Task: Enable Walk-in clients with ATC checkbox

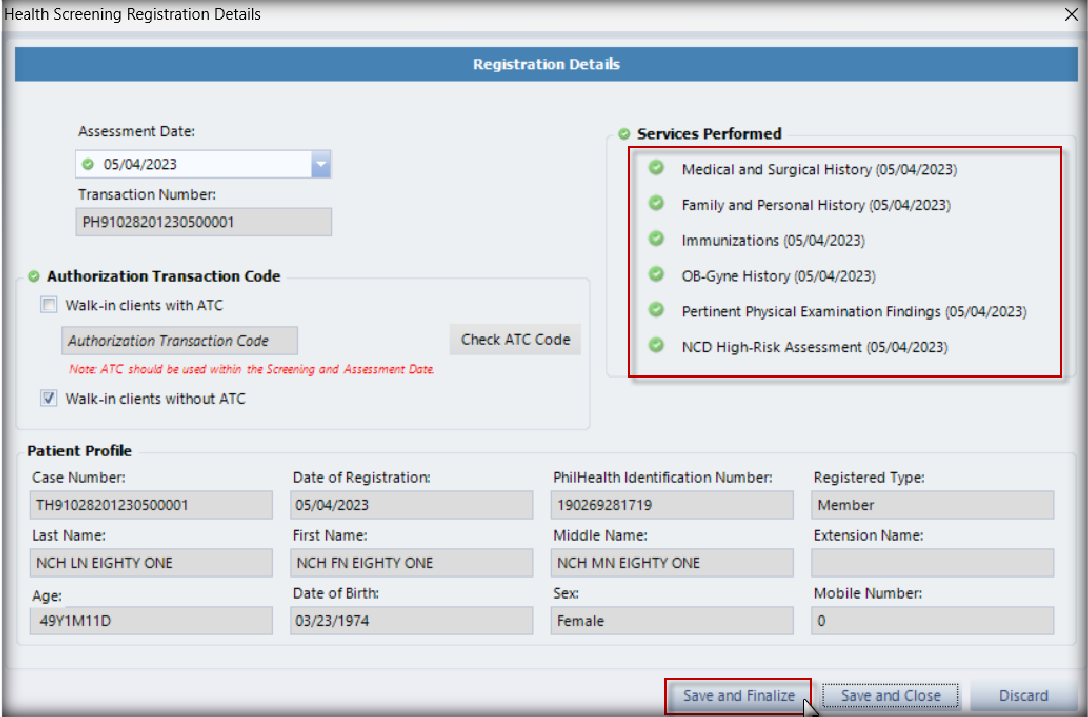Action: point(49,305)
